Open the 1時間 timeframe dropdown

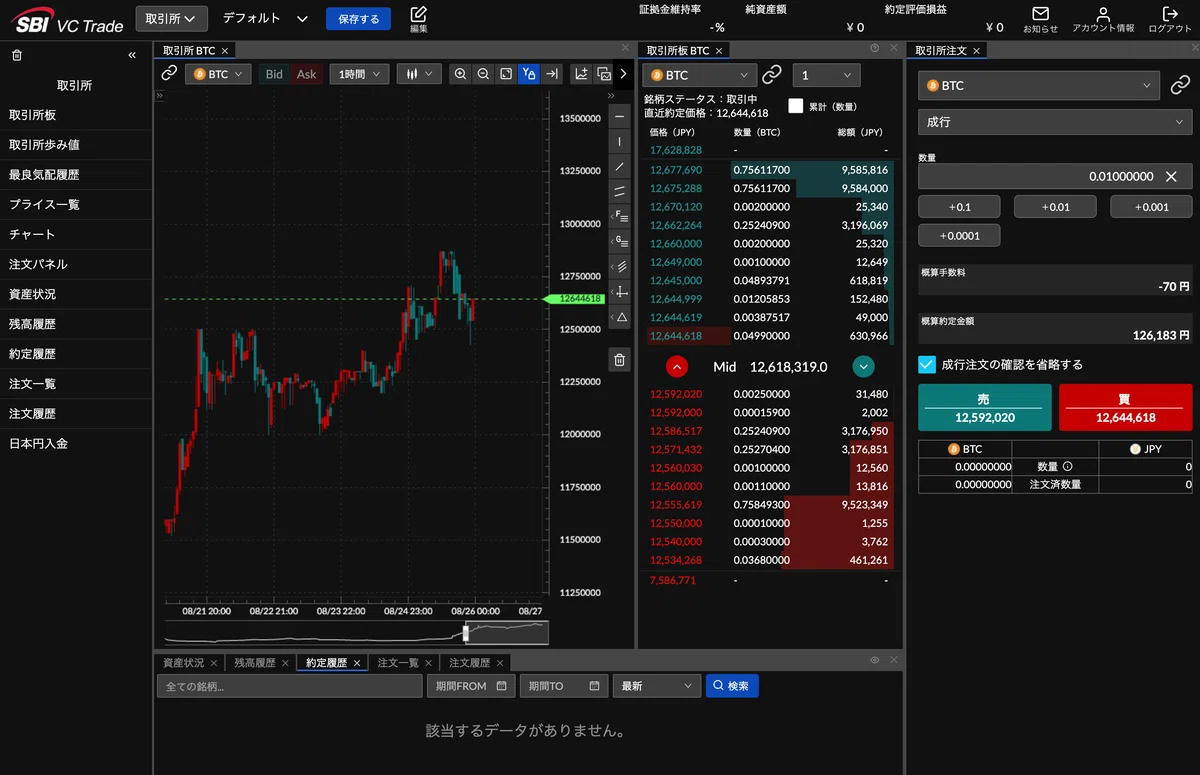click(359, 74)
